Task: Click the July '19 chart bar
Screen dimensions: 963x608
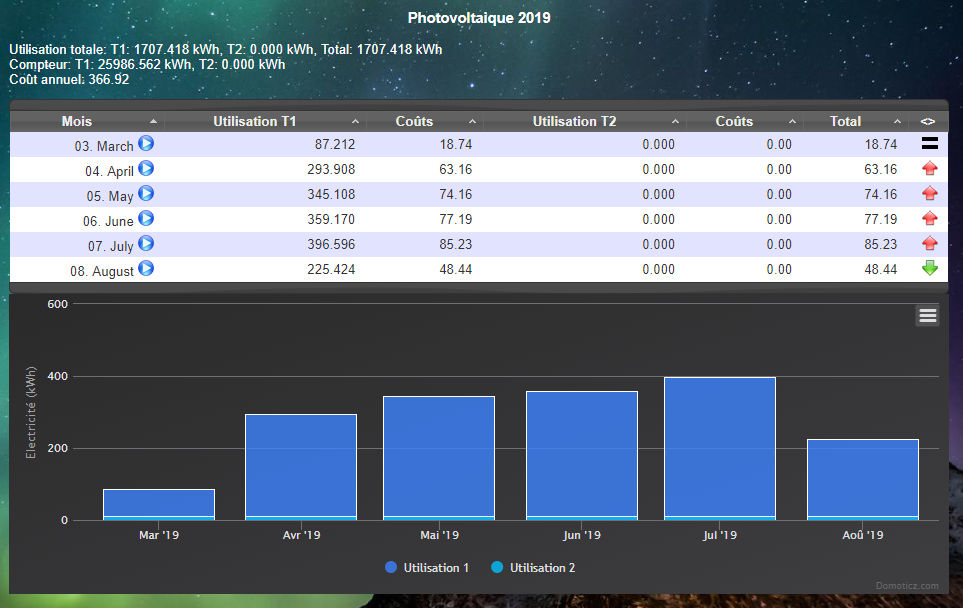Action: [719, 448]
